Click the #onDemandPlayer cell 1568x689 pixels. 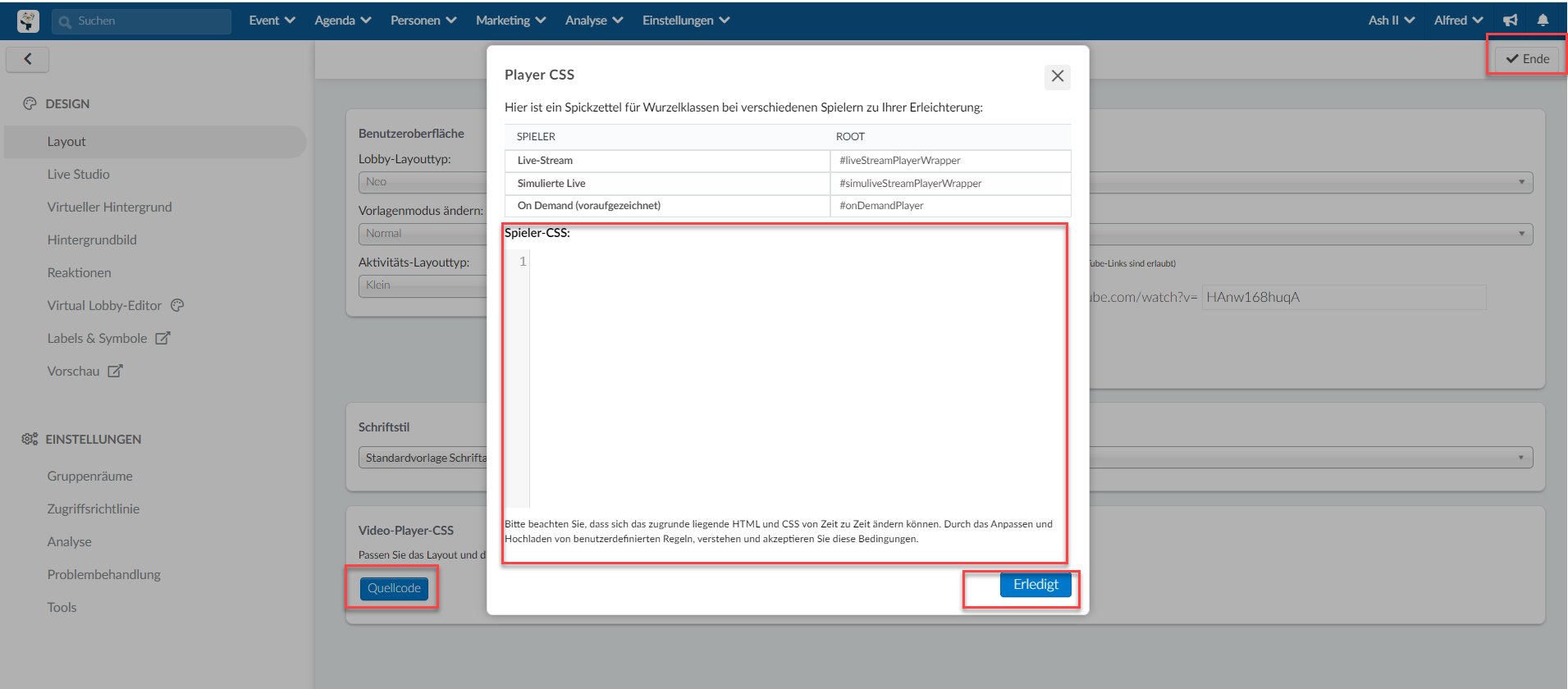click(x=950, y=206)
